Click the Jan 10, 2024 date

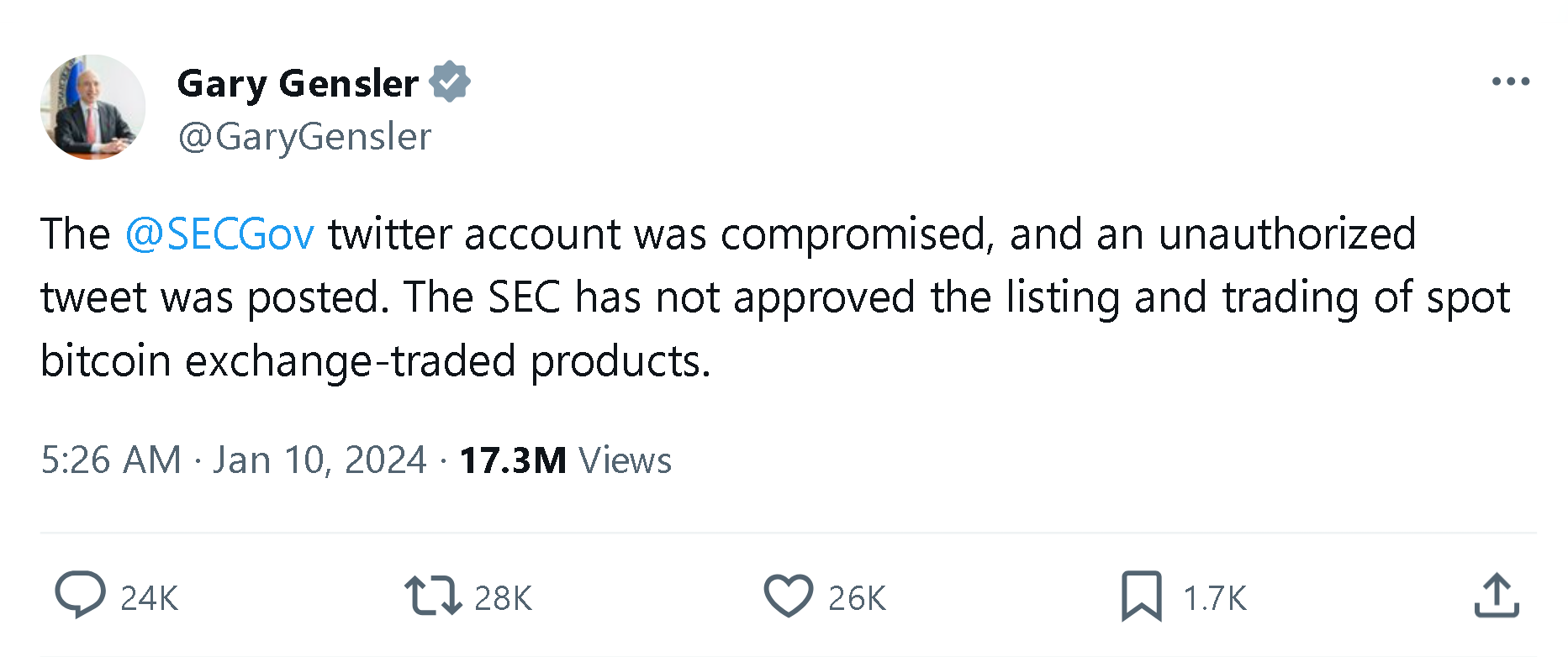tap(319, 460)
